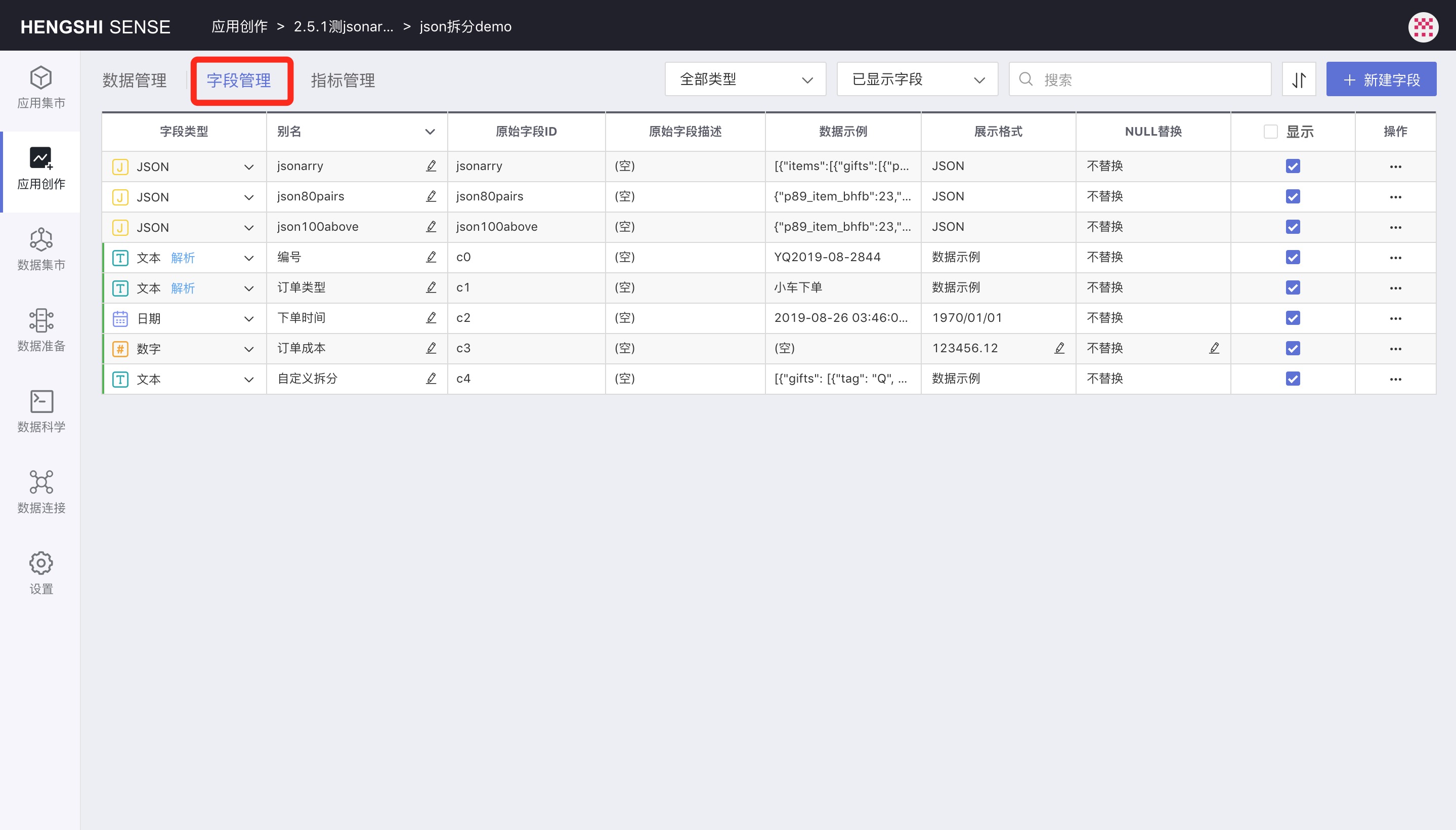Change field type dropdown for json80pairs
The image size is (1456, 830).
pyautogui.click(x=249, y=197)
